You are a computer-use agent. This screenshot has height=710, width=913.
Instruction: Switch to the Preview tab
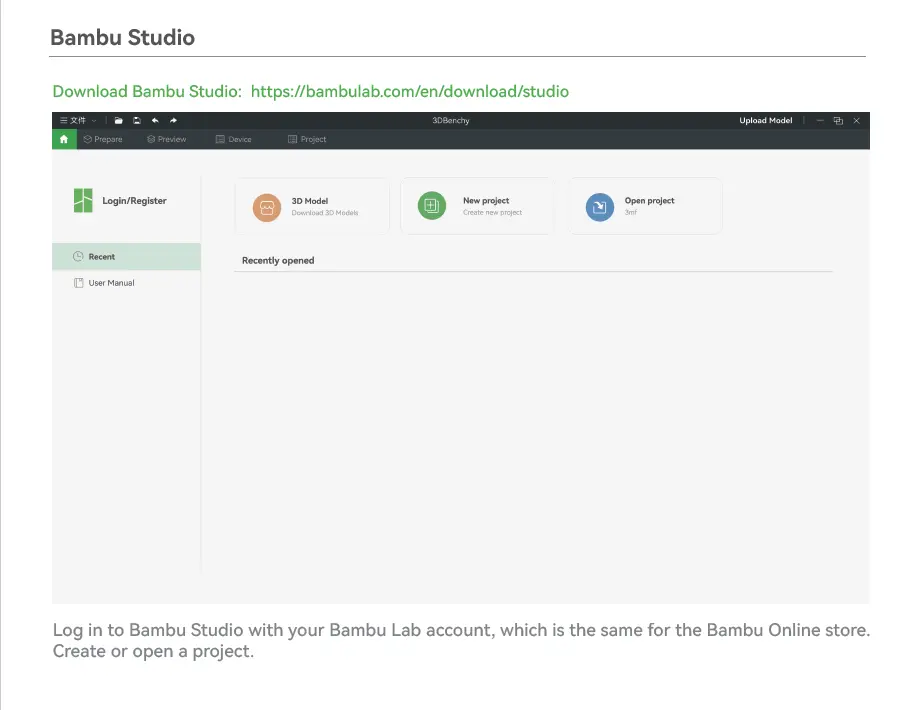(167, 139)
